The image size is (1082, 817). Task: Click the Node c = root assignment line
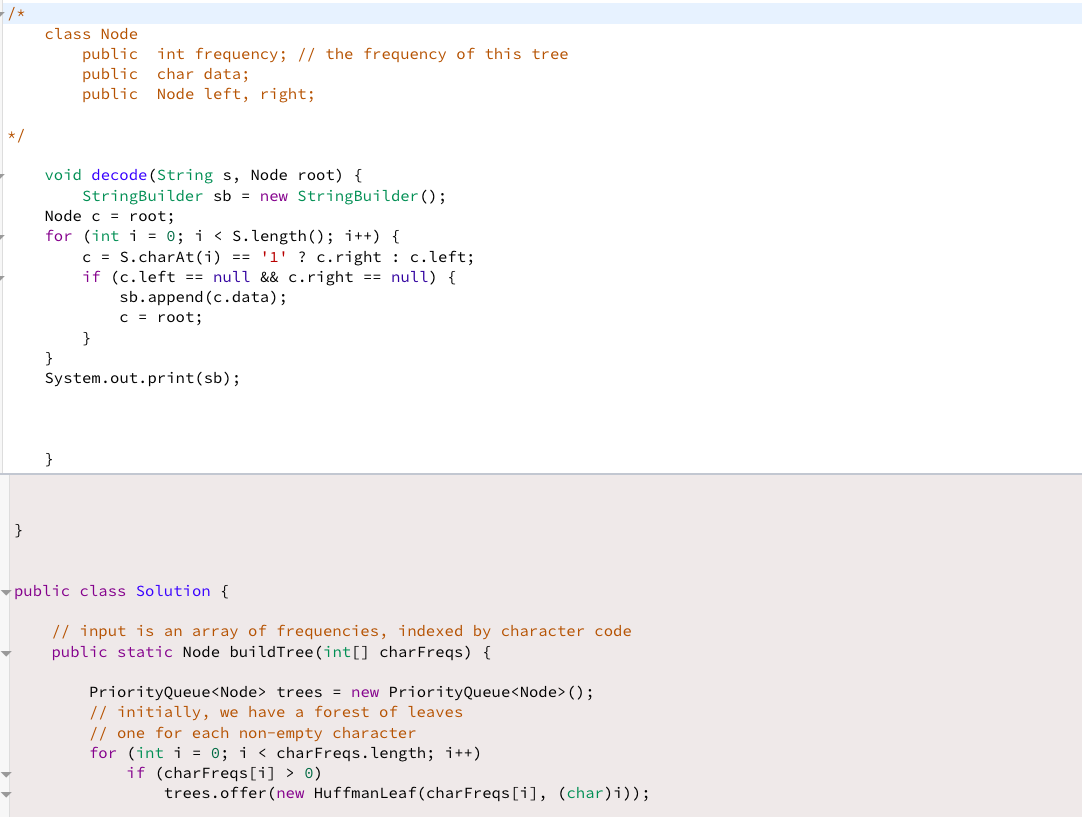pyautogui.click(x=108, y=215)
